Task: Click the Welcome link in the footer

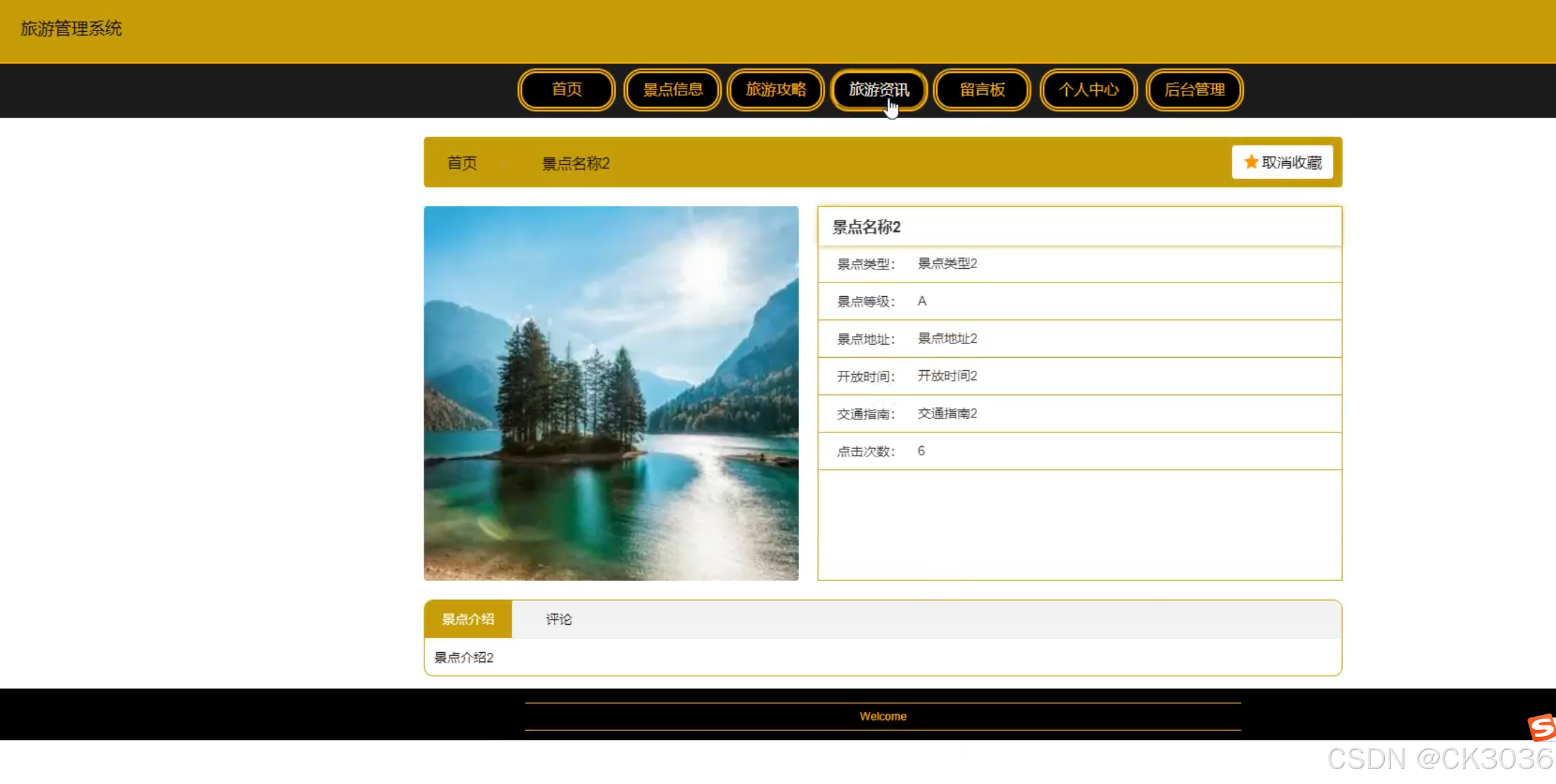Action: [883, 716]
